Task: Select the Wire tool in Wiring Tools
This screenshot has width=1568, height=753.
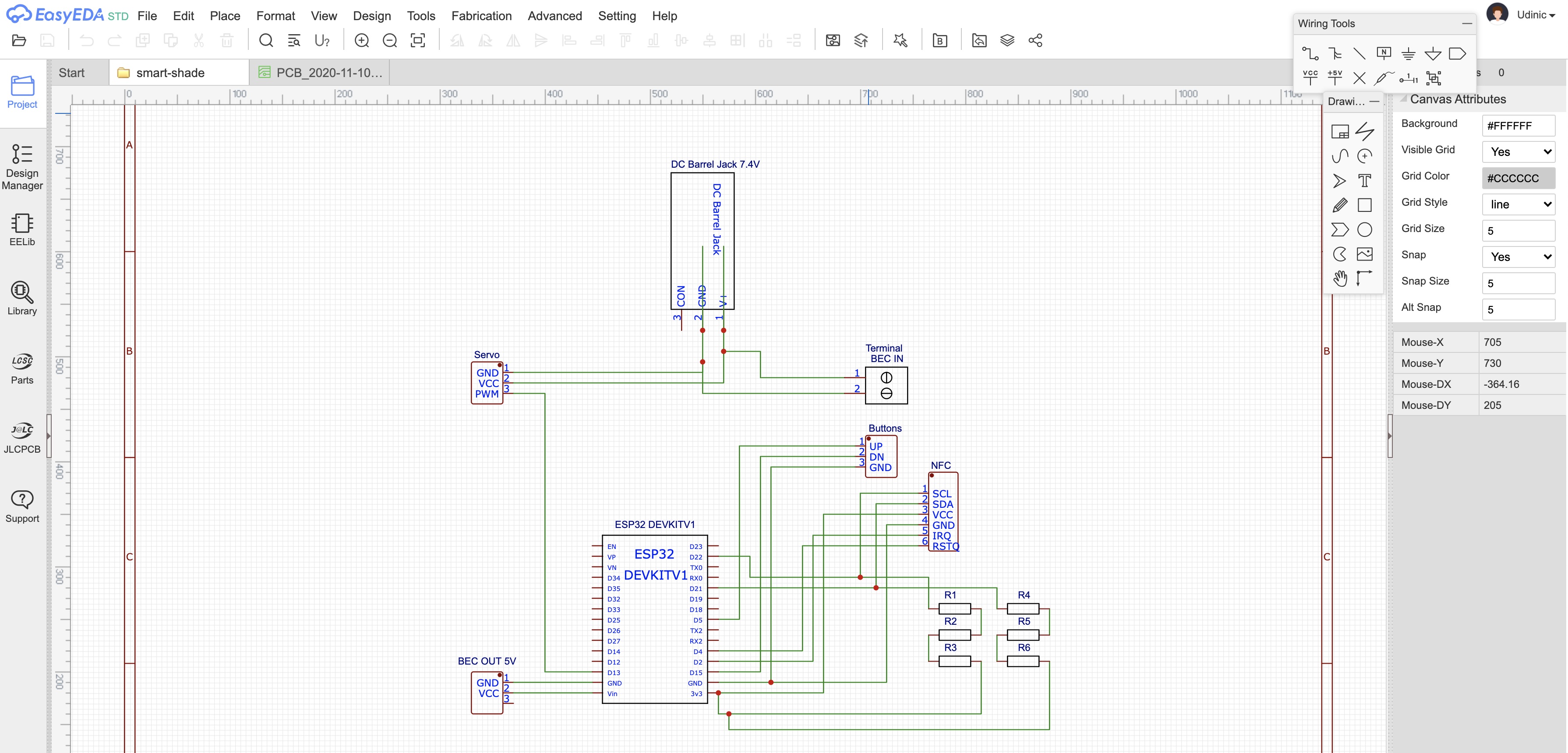Action: [x=1310, y=53]
